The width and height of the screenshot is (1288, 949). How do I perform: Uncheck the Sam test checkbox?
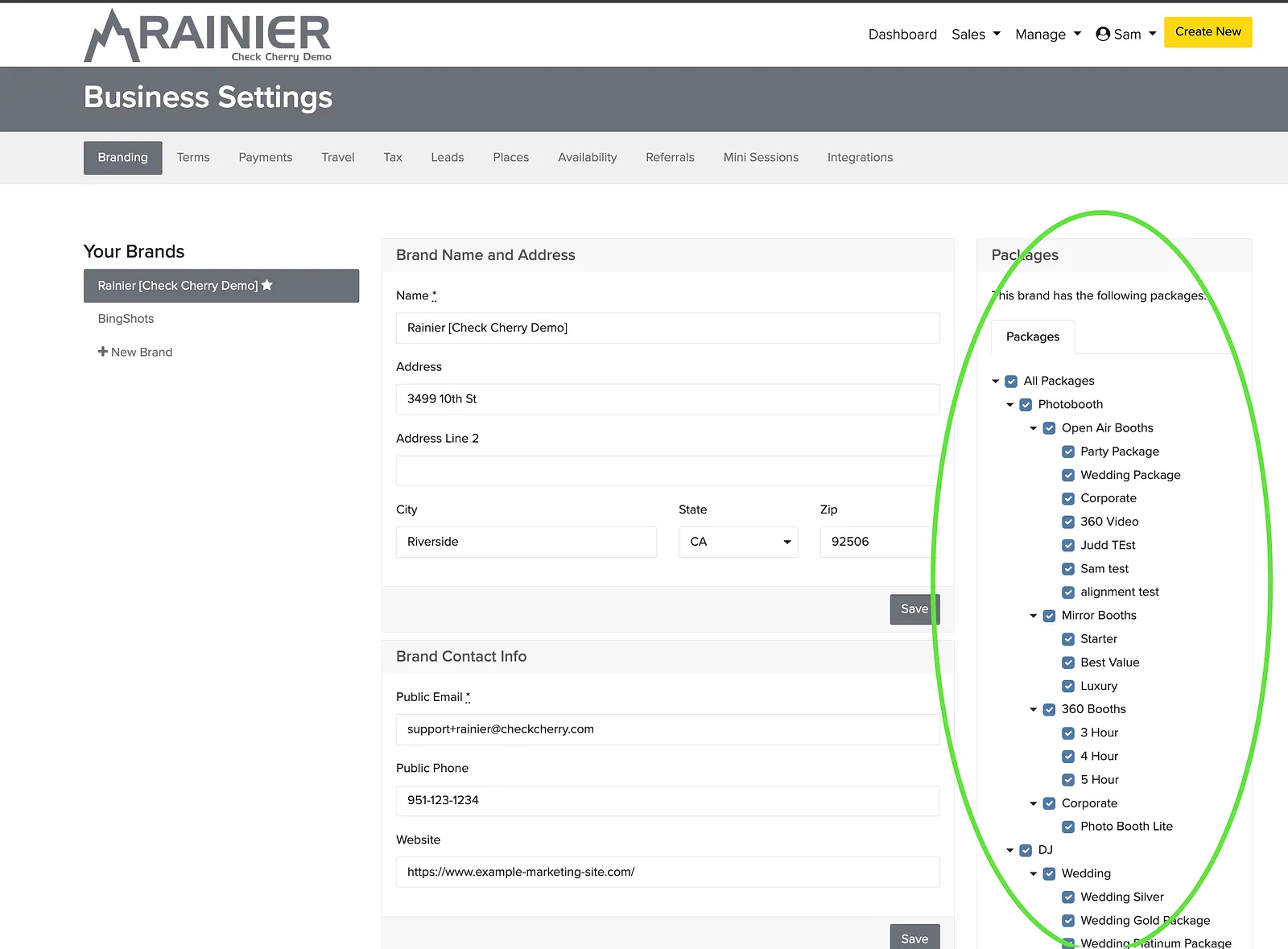[x=1068, y=568]
